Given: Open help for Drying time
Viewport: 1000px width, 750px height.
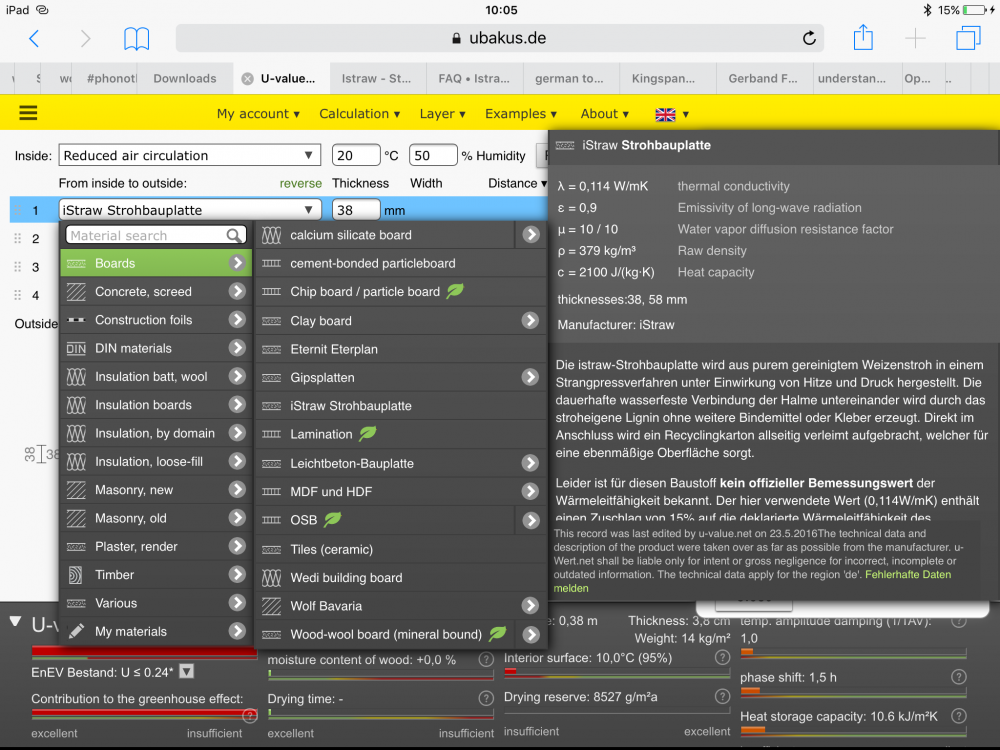Looking at the screenshot, I should pos(485,699).
